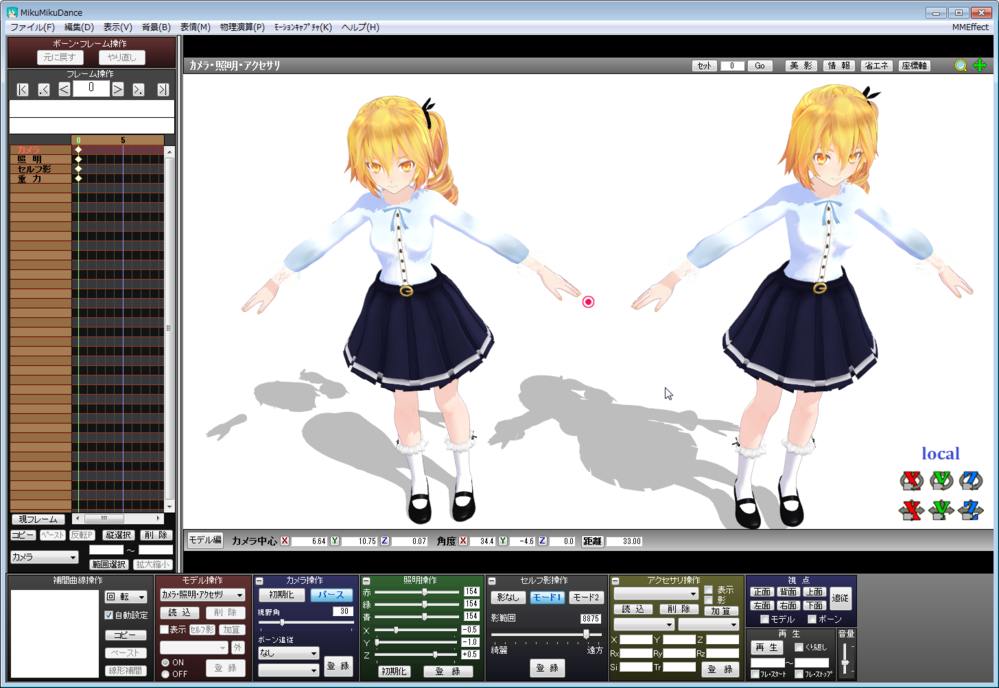Image resolution: width=999 pixels, height=688 pixels.
Task: Open the カメラ・照明・アクセサリ model dropdown
Action: (x=203, y=595)
